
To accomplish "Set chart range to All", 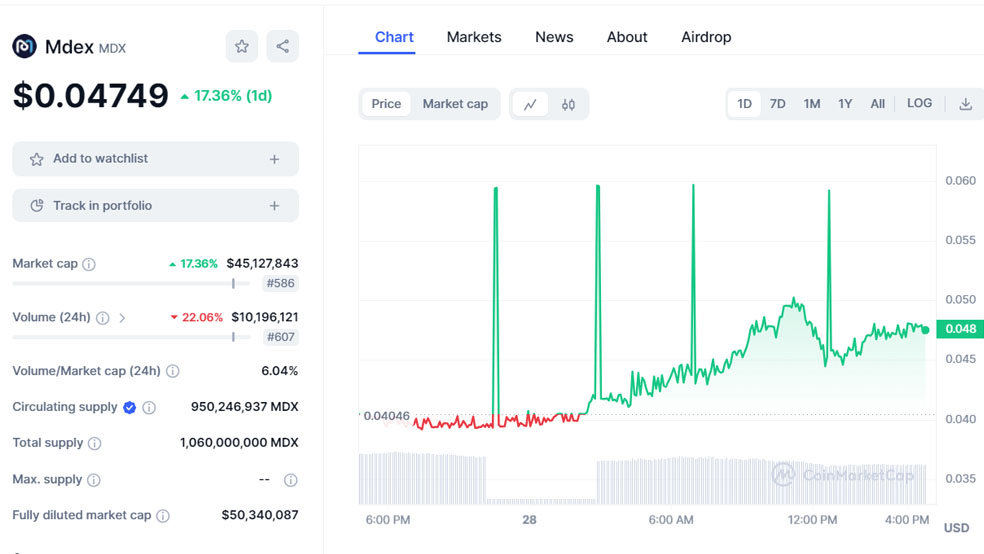I will [x=877, y=104].
